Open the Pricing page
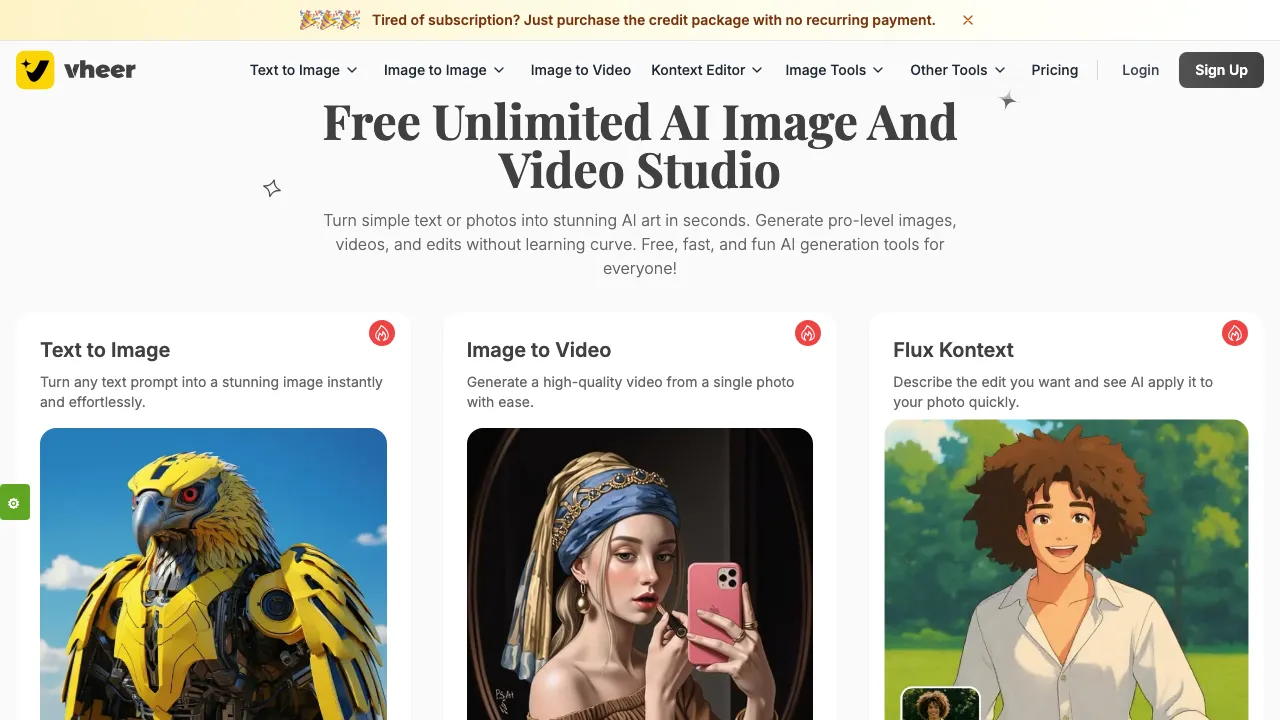Viewport: 1280px width, 720px height. (1055, 70)
